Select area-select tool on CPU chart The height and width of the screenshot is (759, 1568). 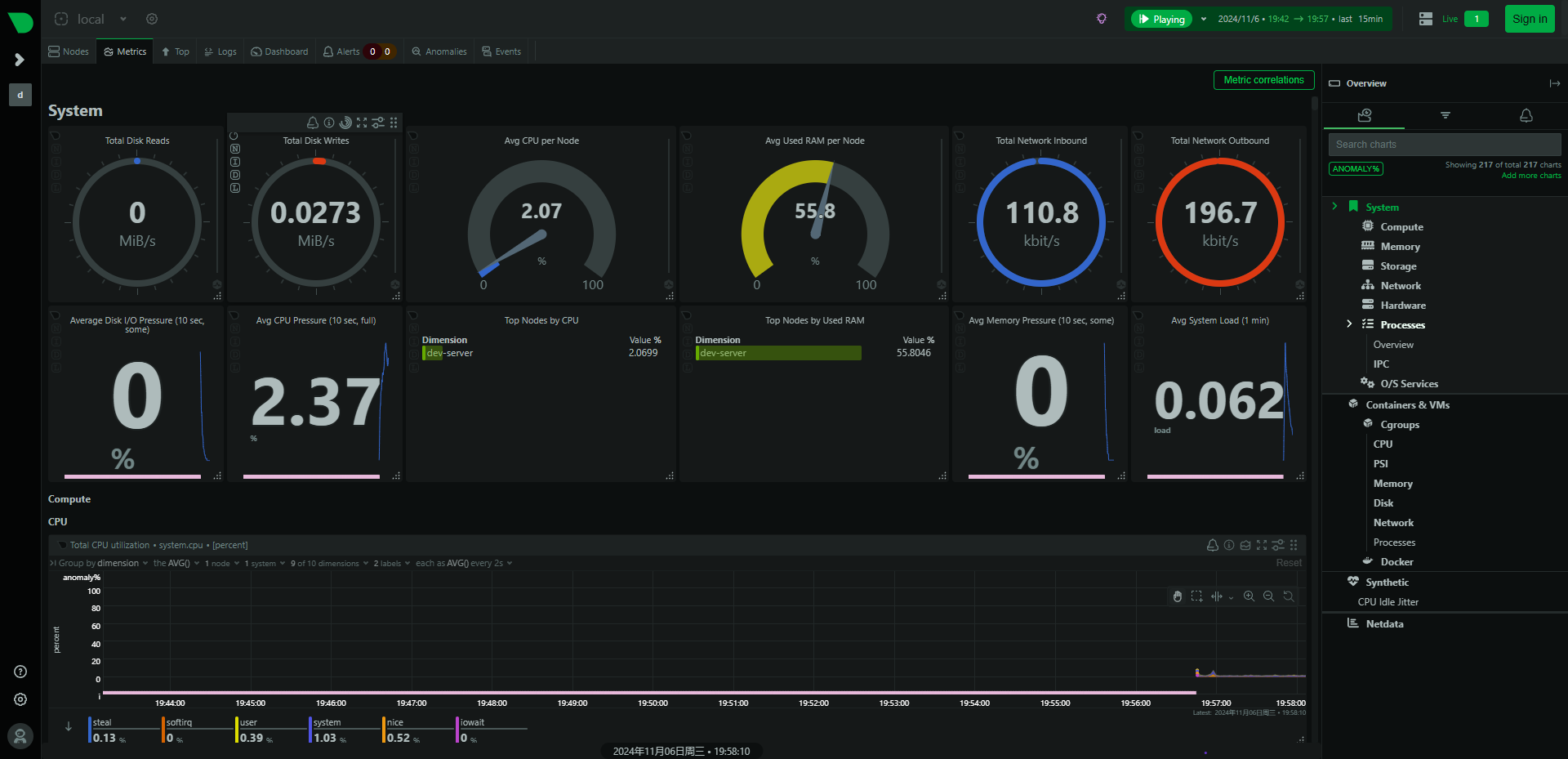click(1196, 596)
